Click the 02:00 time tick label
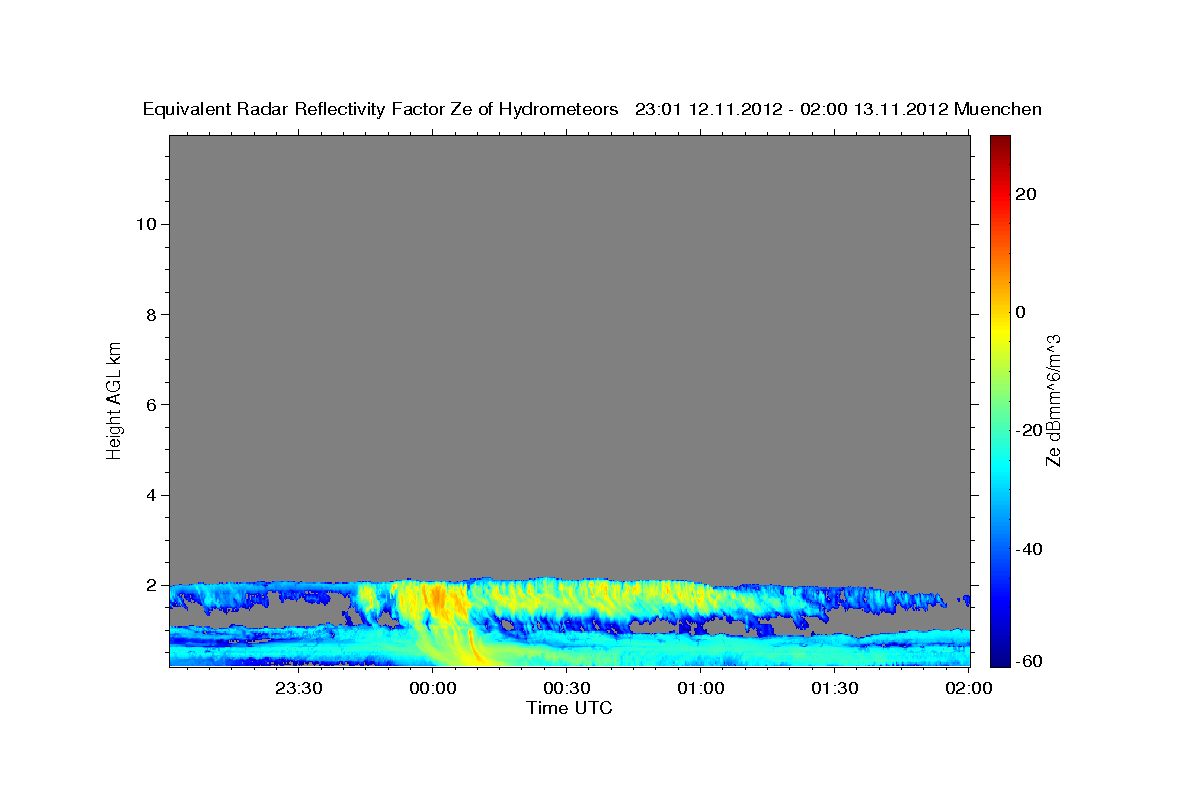The height and width of the screenshot is (800, 1200). 969,688
